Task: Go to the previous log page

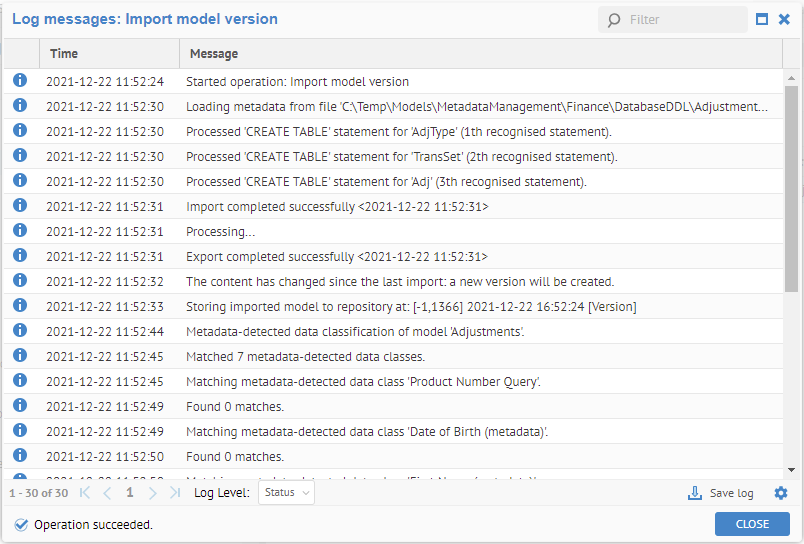Action: [x=107, y=493]
